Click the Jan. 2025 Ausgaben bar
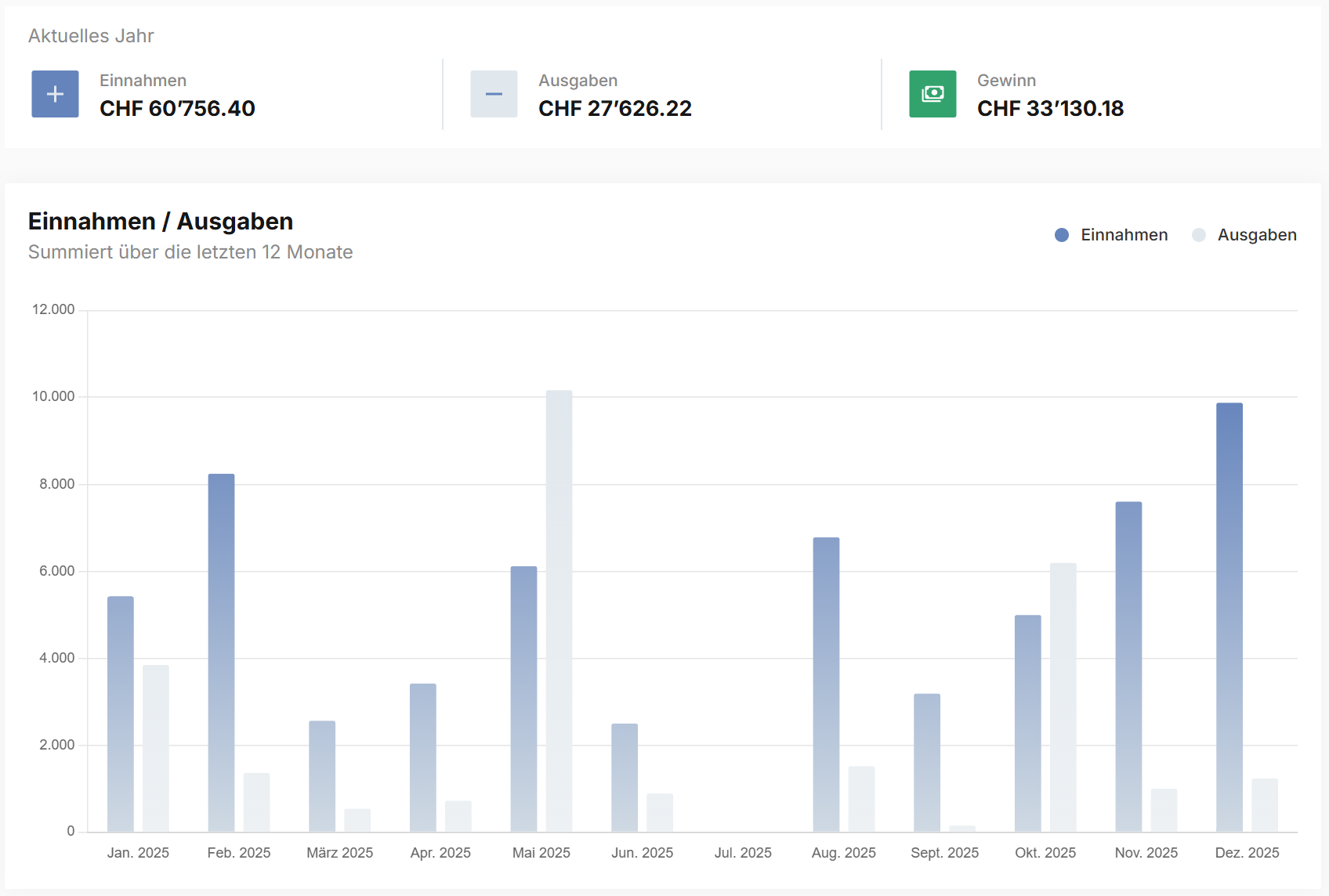This screenshot has width=1329, height=896. coord(156,748)
